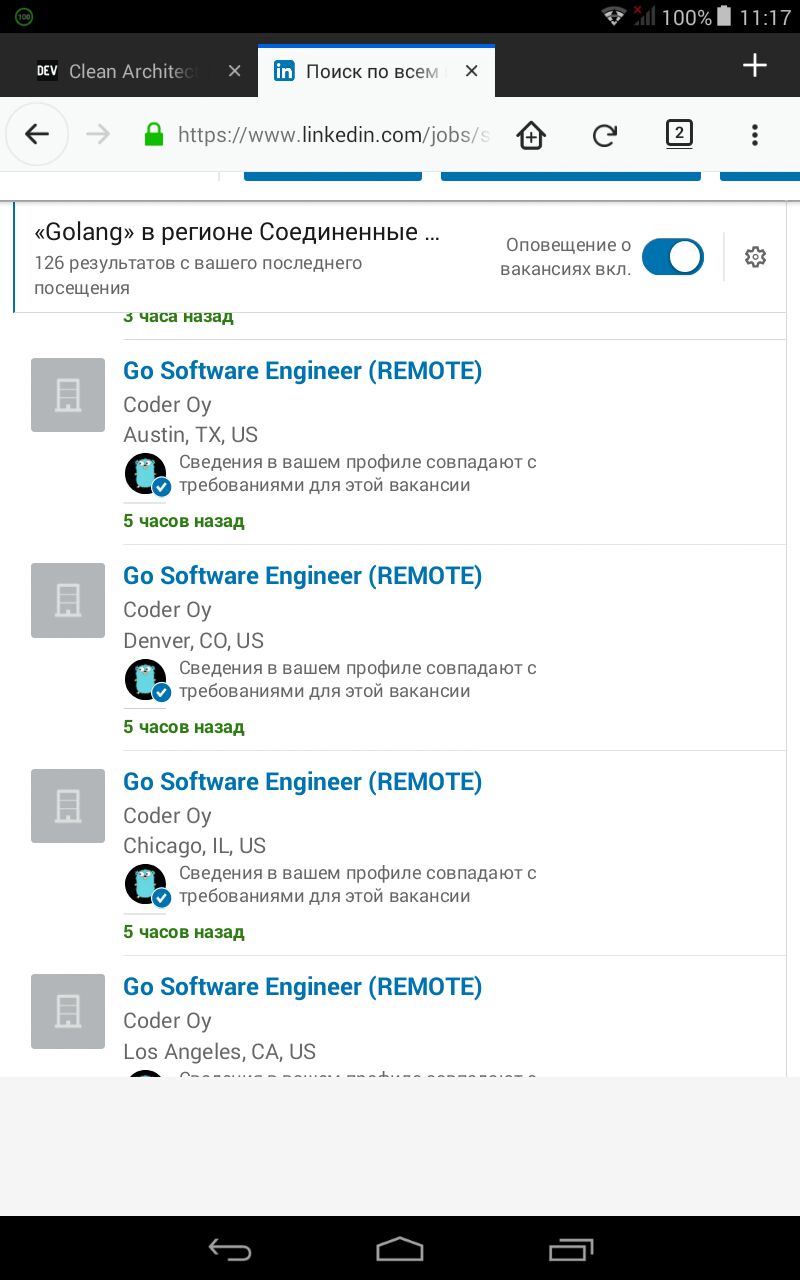
Task: Open Go Software Engineer job in Chicago
Action: (x=302, y=782)
